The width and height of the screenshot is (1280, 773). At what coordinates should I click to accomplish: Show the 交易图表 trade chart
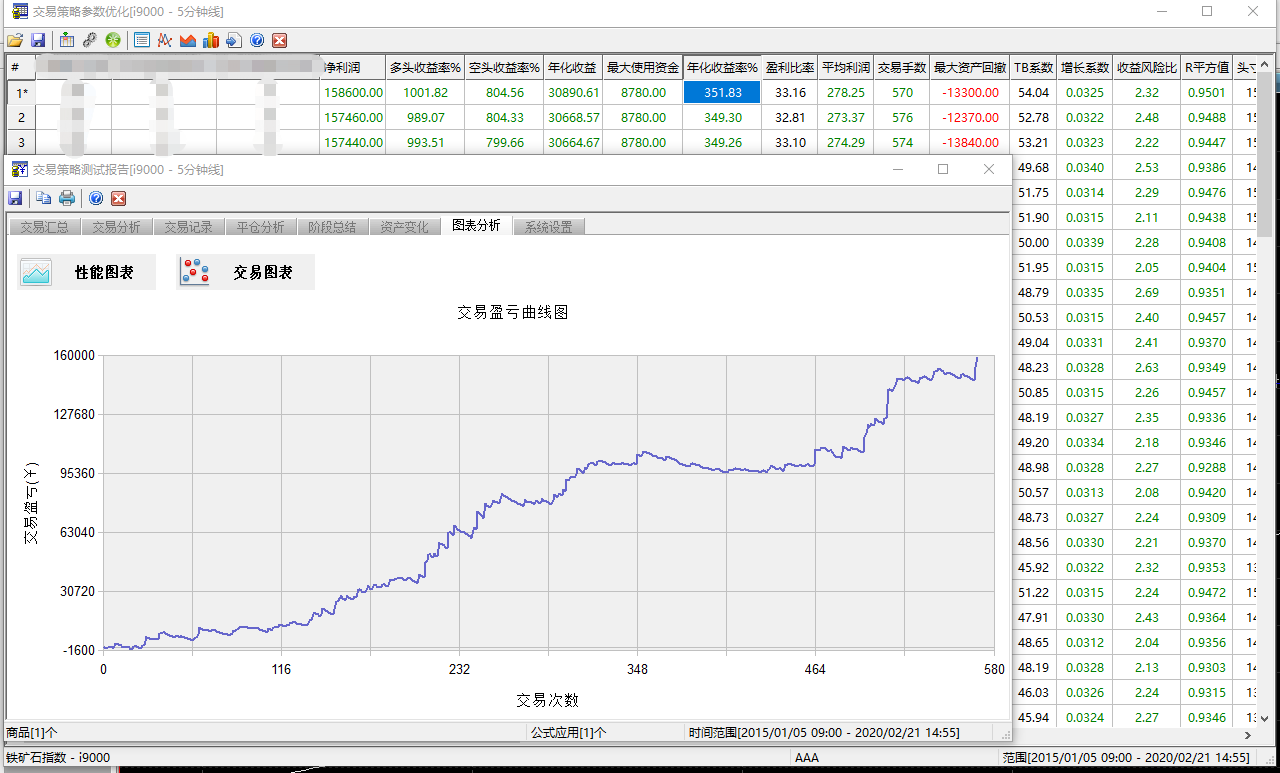[x=246, y=272]
